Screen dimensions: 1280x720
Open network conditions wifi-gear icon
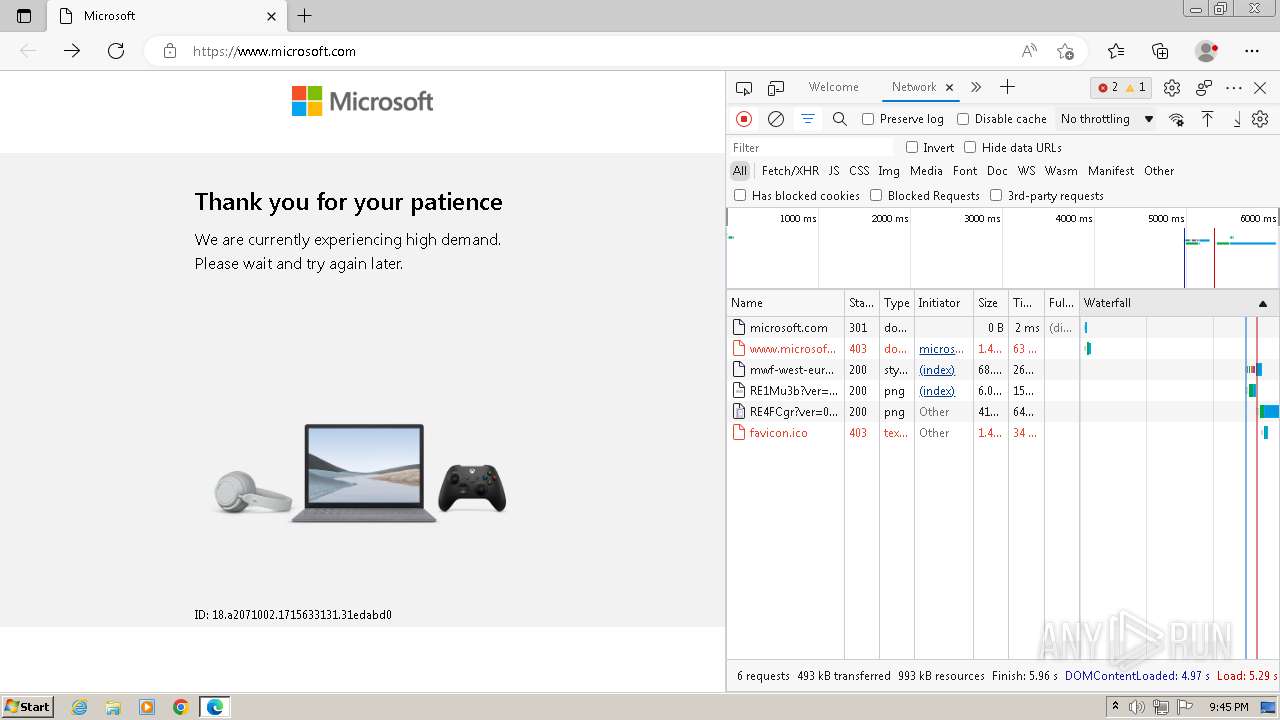click(x=1177, y=119)
